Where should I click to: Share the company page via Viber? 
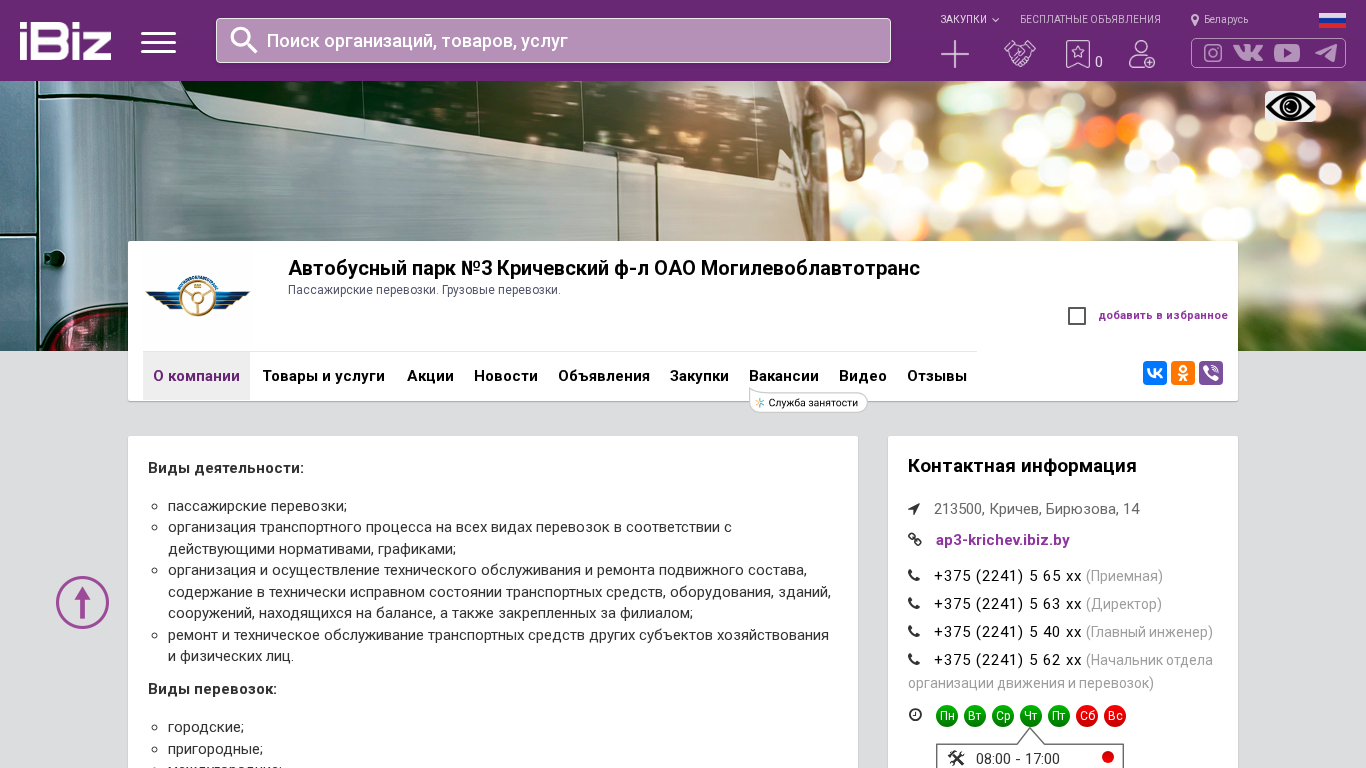pos(1211,373)
